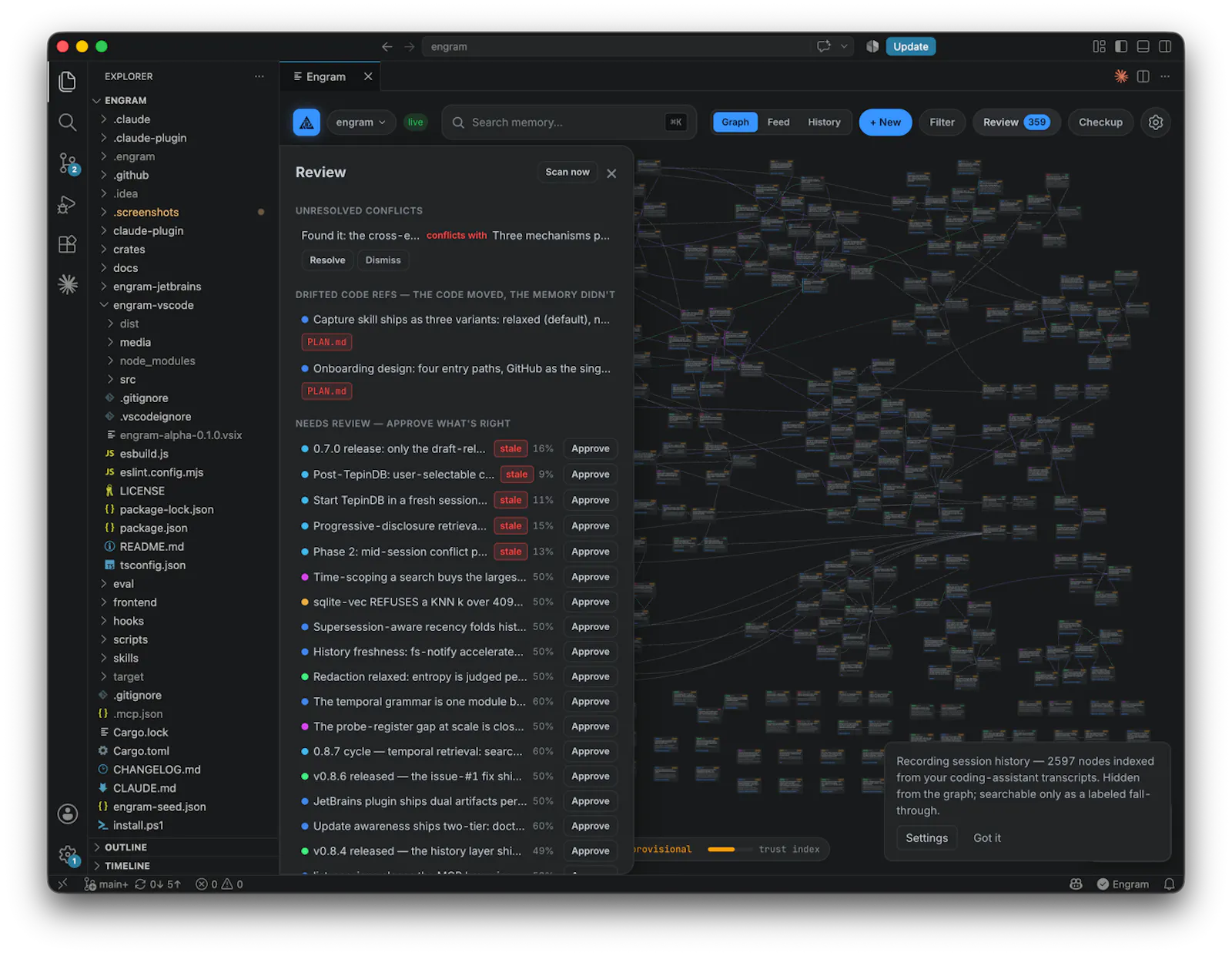Click Scan now in Review panel
1232x956 pixels.
click(567, 173)
